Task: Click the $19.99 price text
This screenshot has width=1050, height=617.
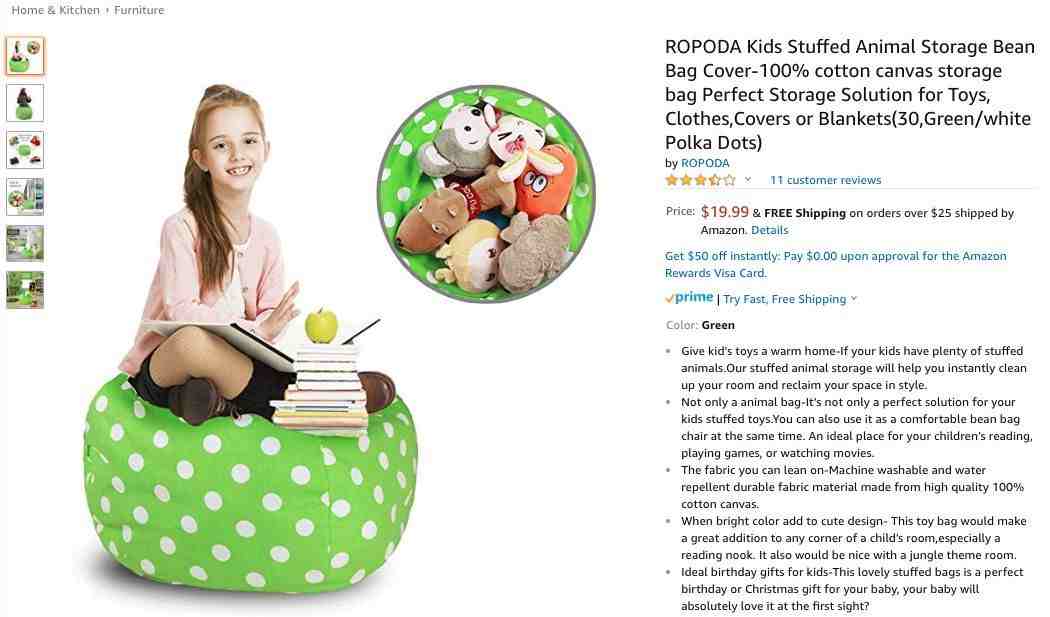Action: [x=725, y=212]
